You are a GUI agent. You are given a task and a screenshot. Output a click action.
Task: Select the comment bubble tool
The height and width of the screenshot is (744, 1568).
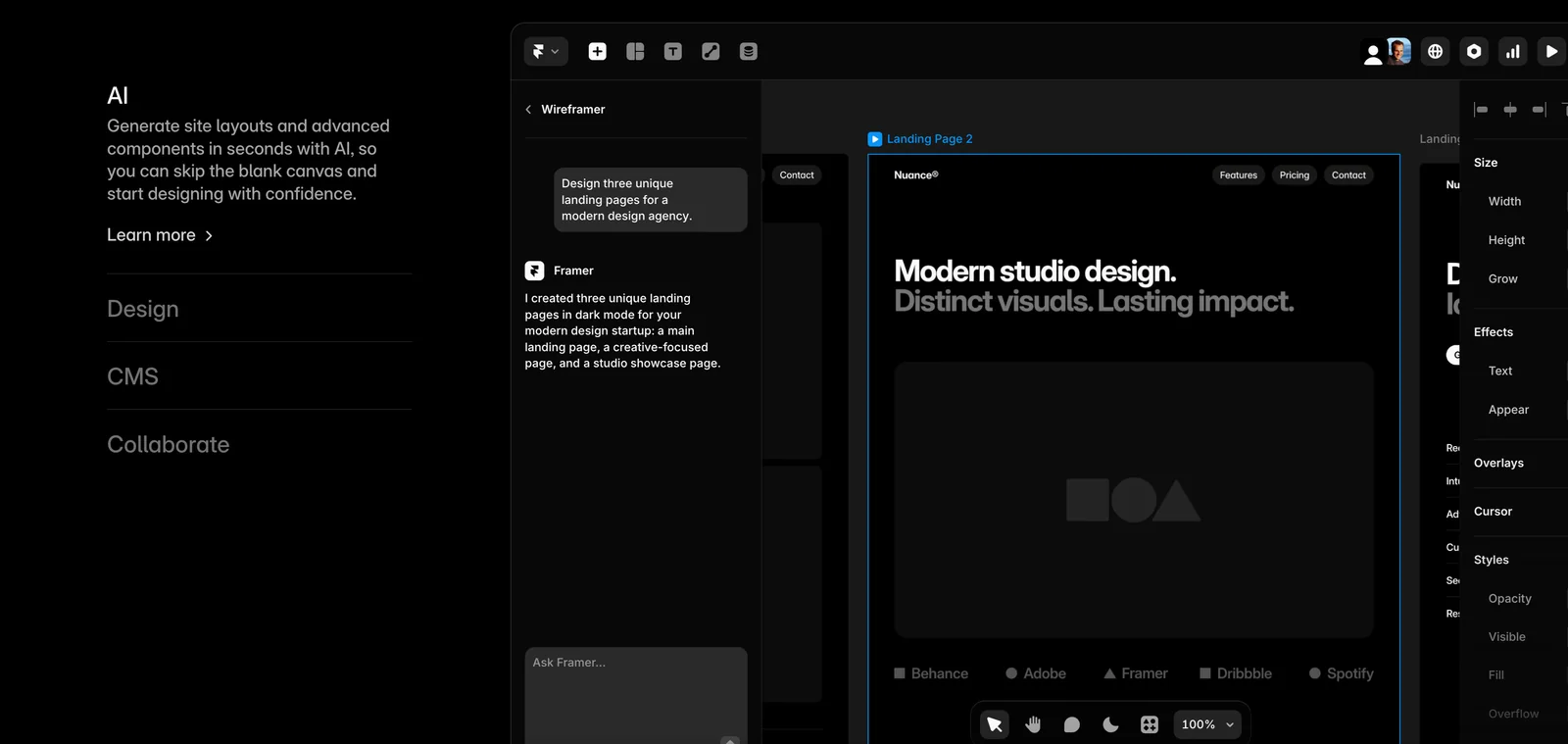point(1071,724)
